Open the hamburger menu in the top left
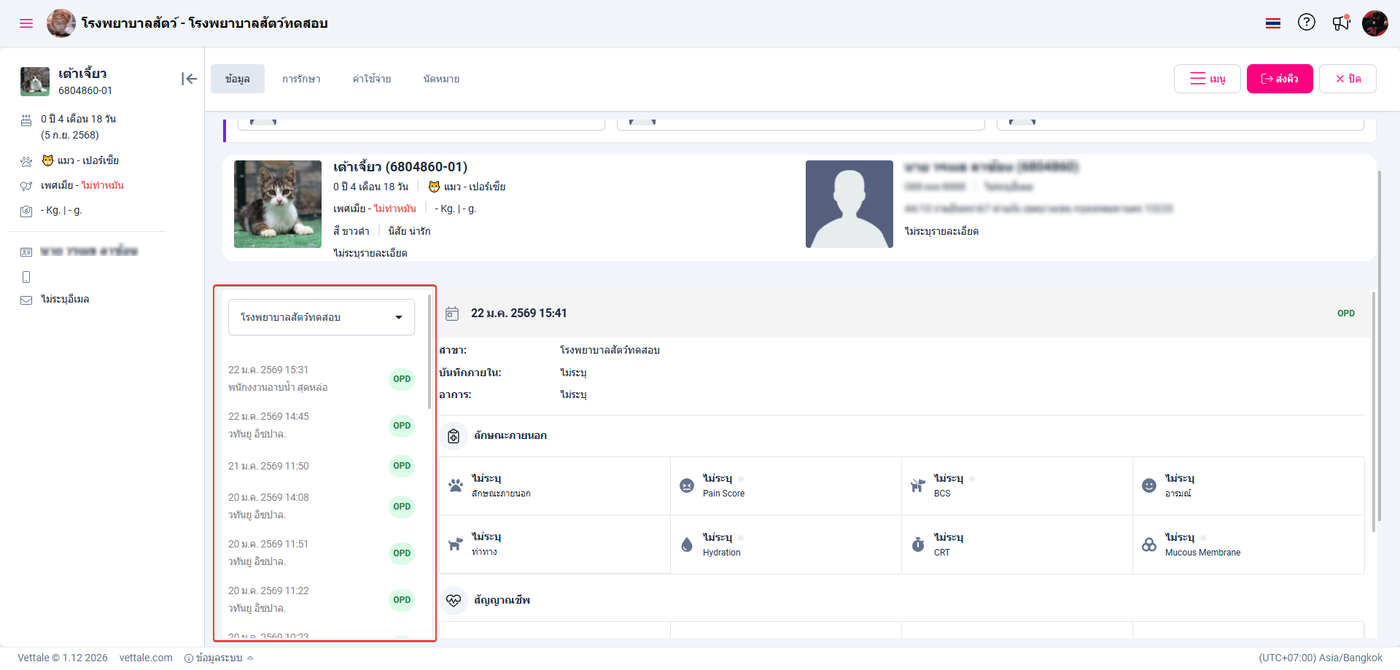1400x670 pixels. click(26, 23)
